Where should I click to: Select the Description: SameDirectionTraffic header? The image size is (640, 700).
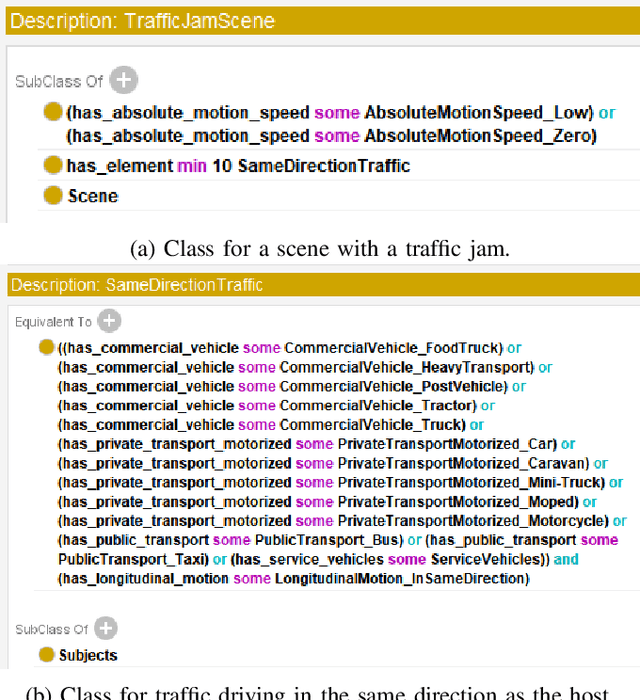coord(137,285)
